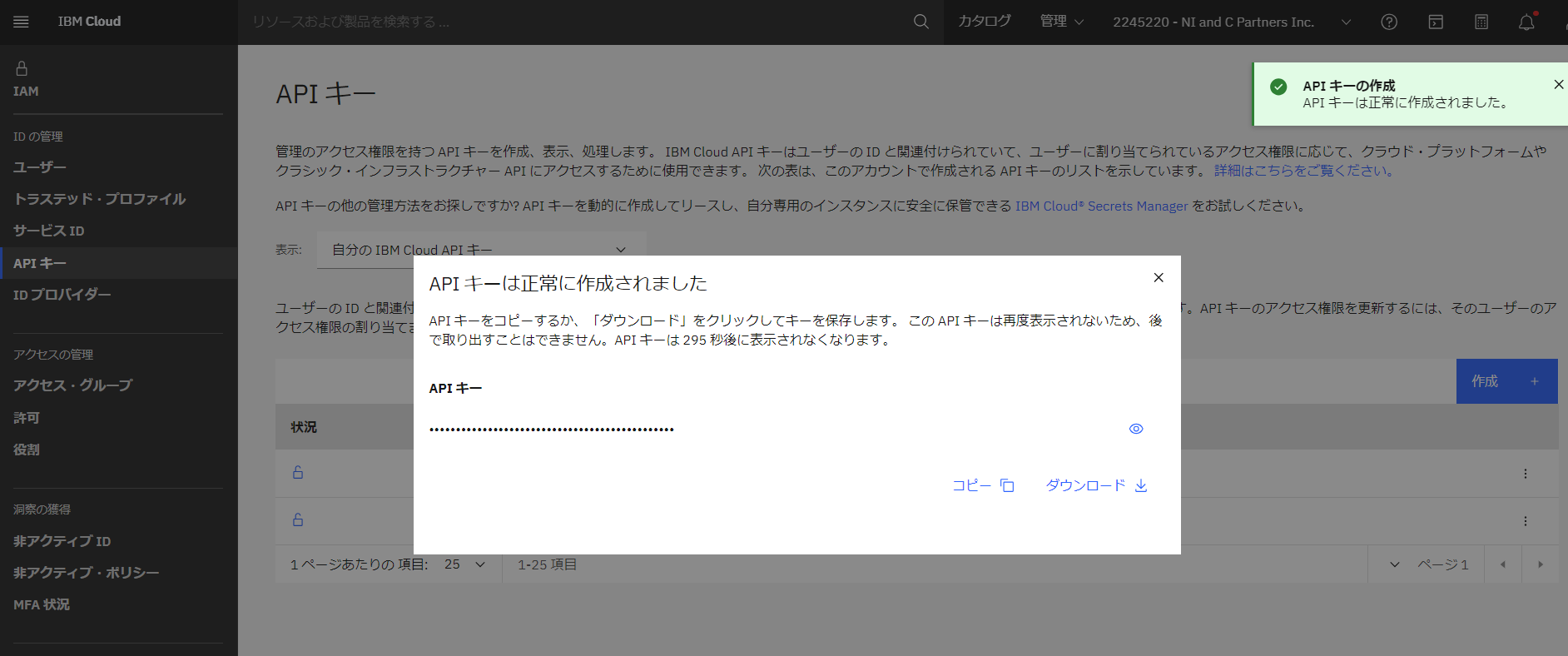Open the カタログ menu item

pos(985,22)
